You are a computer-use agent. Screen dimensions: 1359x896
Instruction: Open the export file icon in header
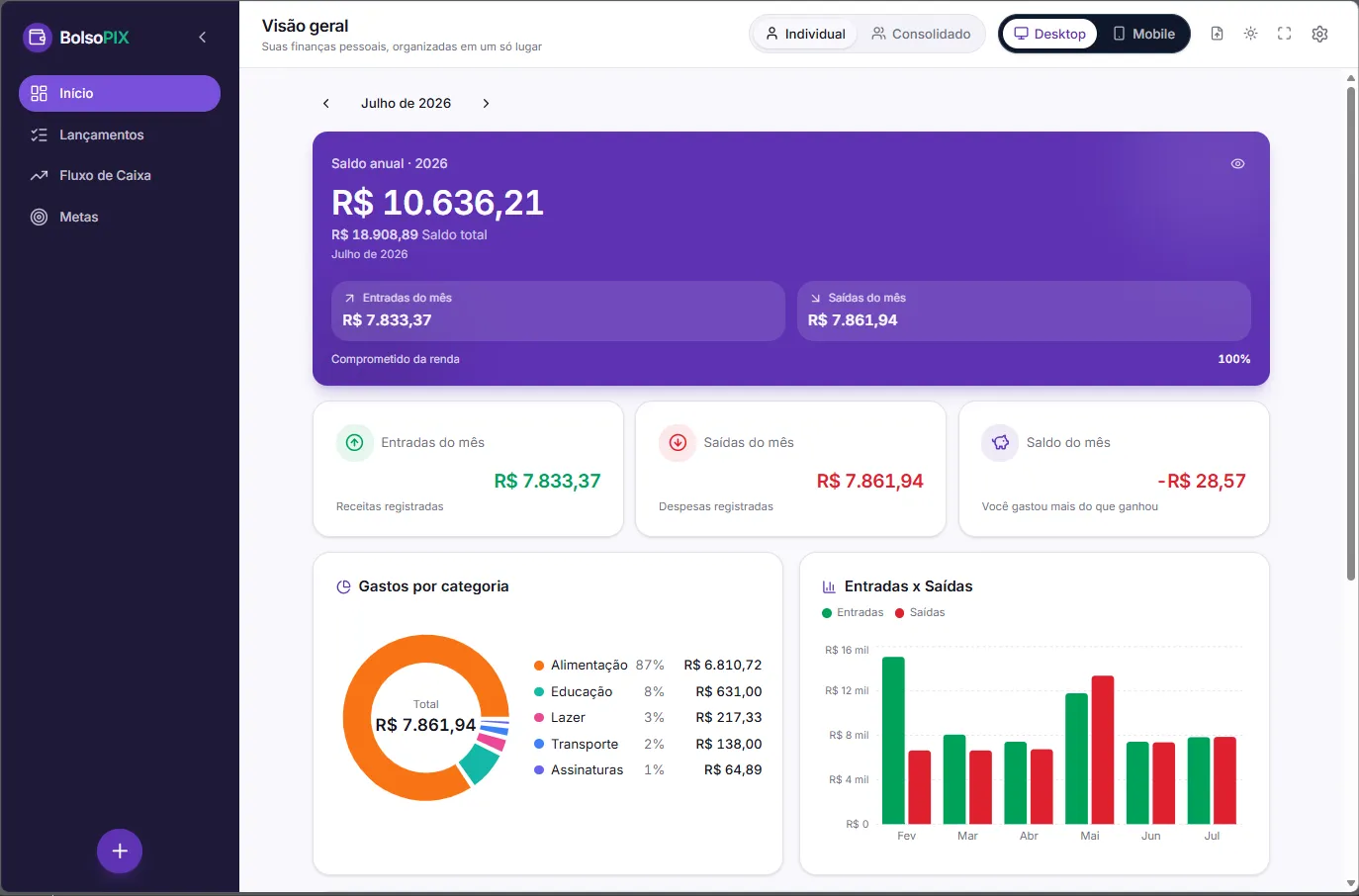pos(1217,34)
